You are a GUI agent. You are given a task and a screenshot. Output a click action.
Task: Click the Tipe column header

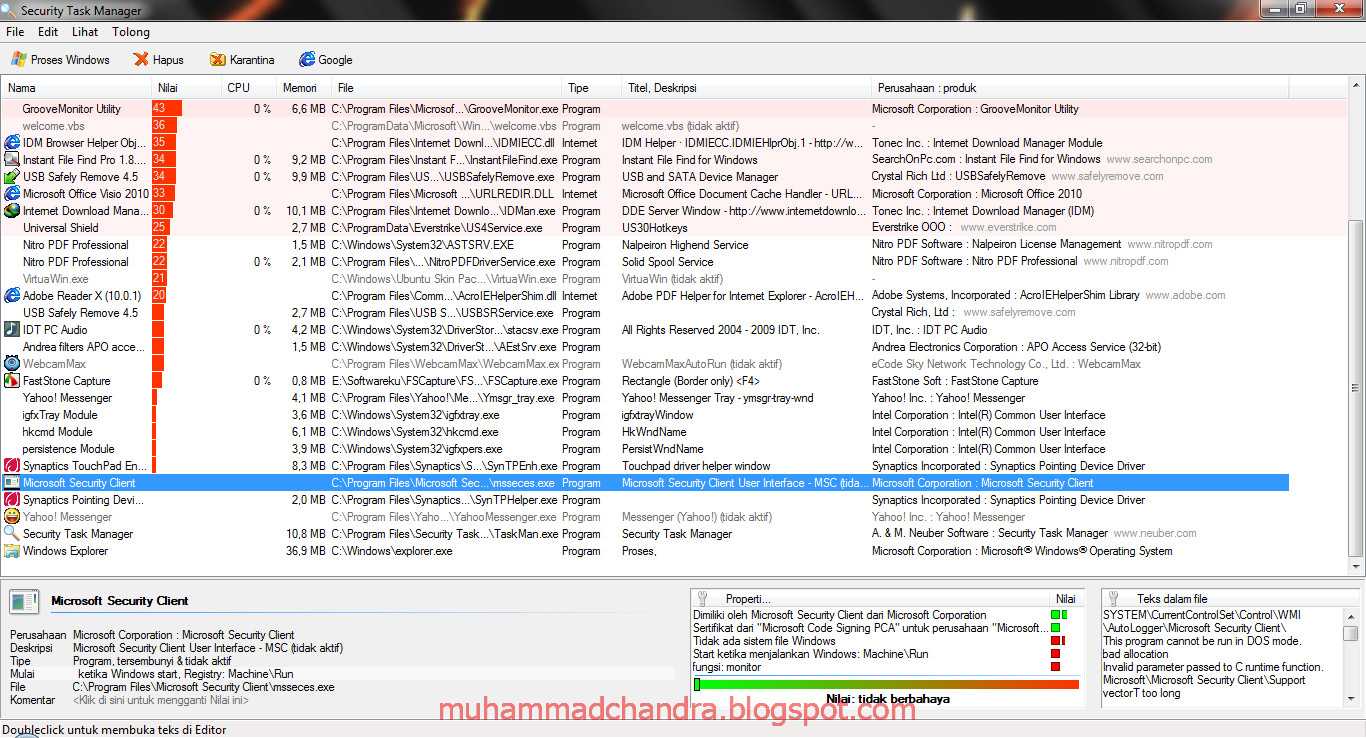[x=591, y=88]
